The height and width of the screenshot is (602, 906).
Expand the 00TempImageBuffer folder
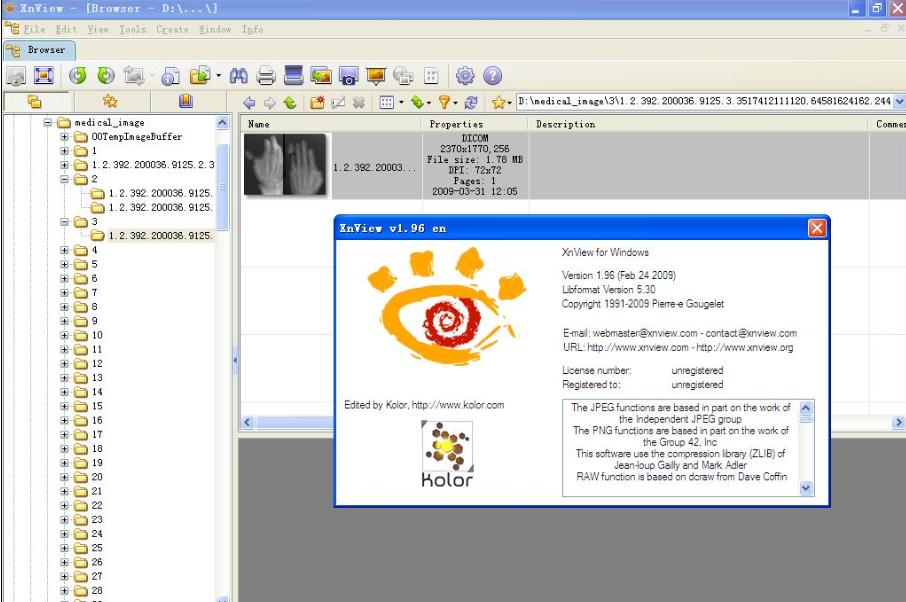65,137
